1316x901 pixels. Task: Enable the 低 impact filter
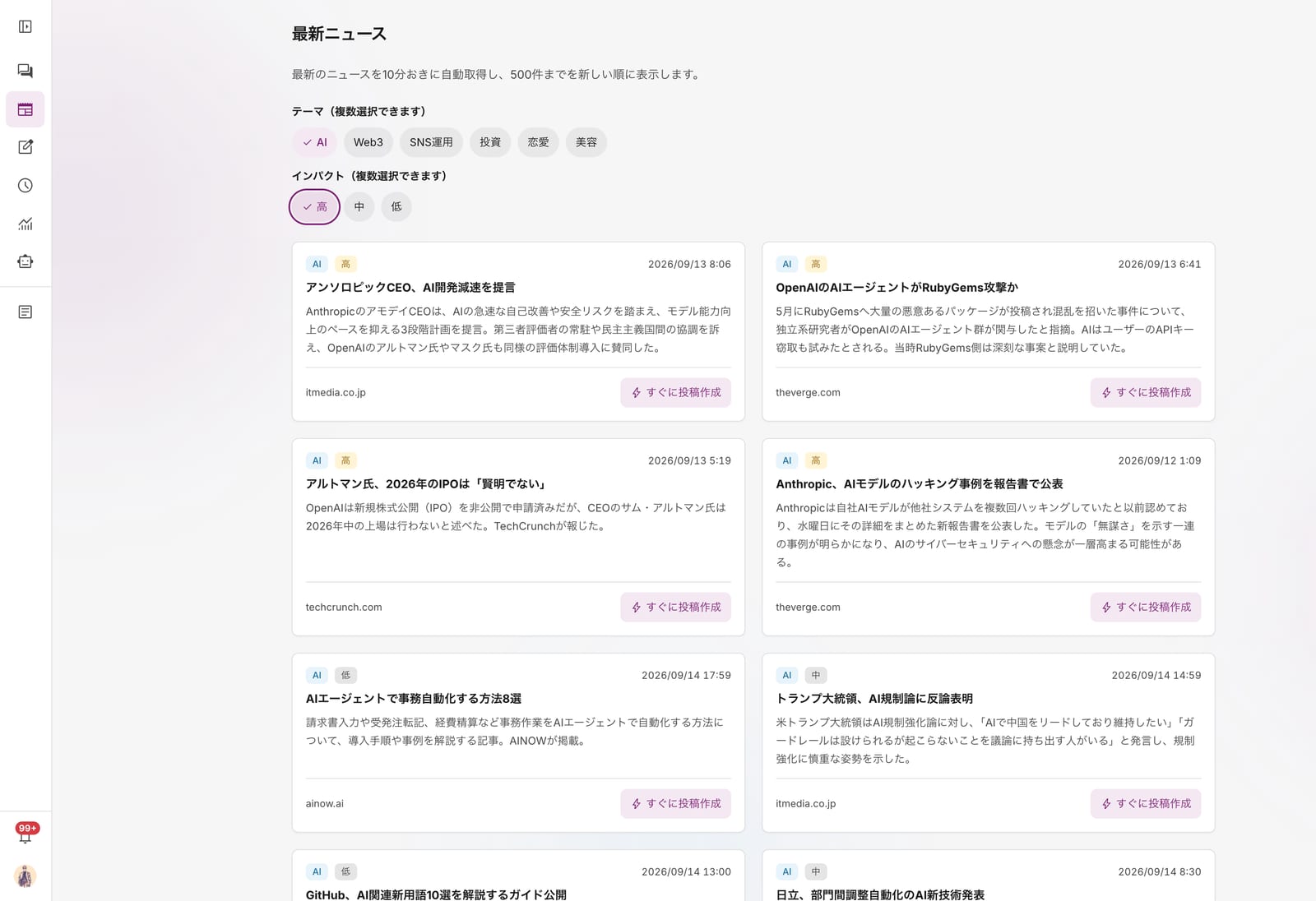coord(396,206)
